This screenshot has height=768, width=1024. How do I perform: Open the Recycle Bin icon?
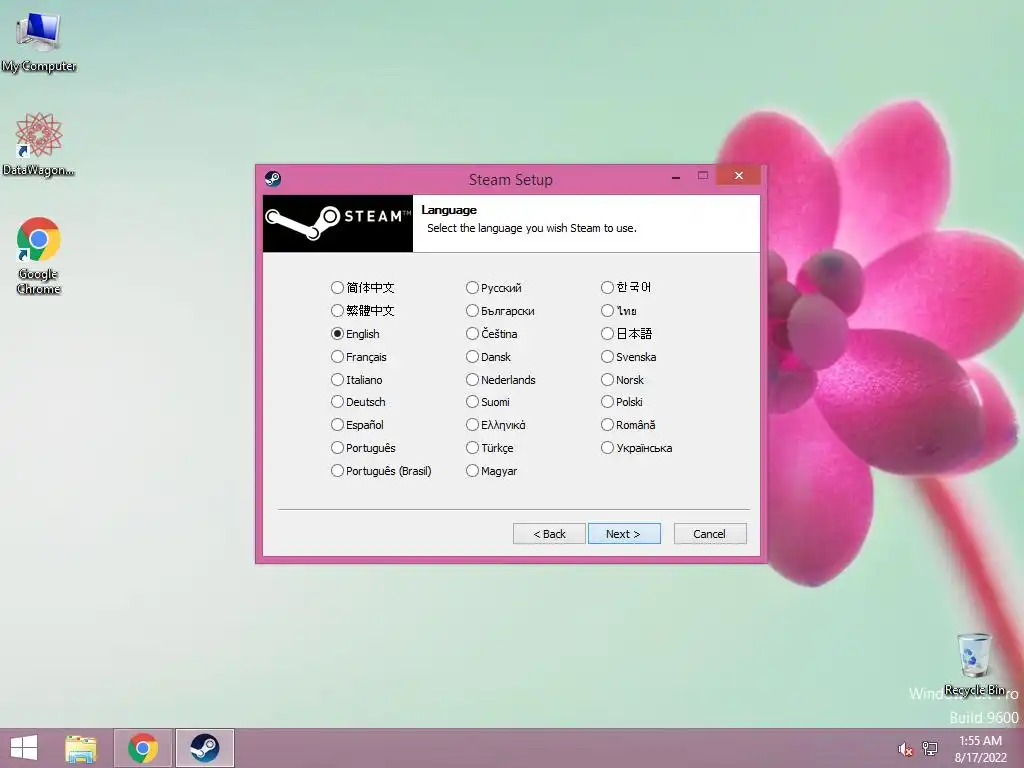974,664
